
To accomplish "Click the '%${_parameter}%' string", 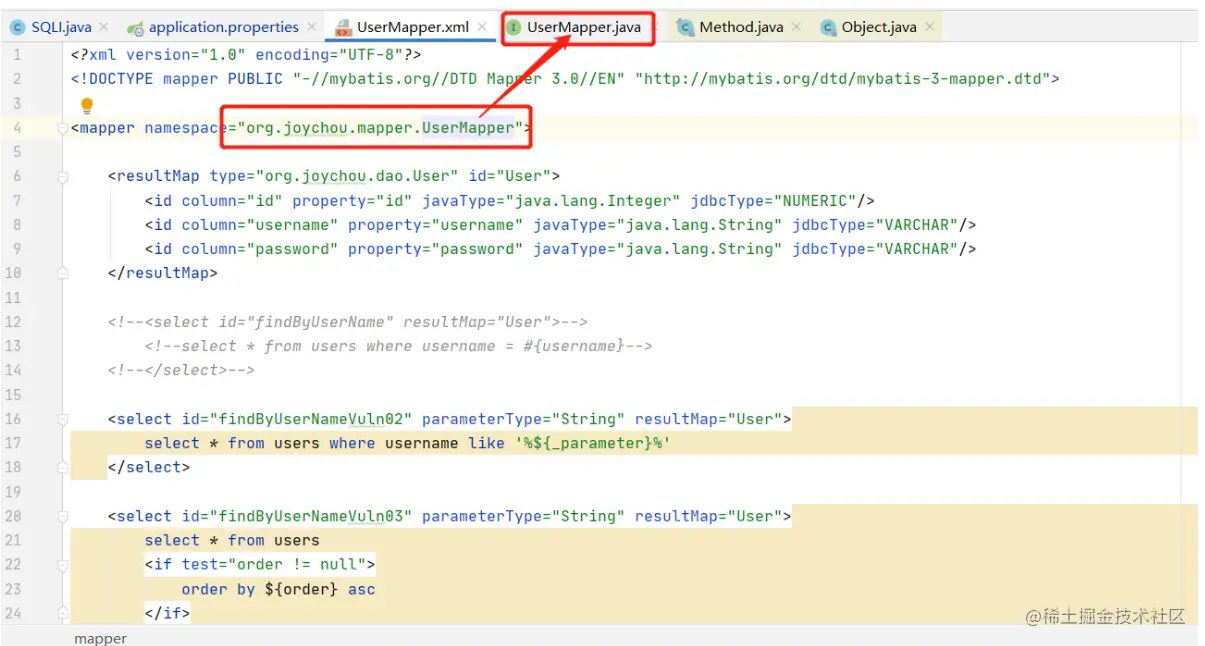I will pos(592,443).
